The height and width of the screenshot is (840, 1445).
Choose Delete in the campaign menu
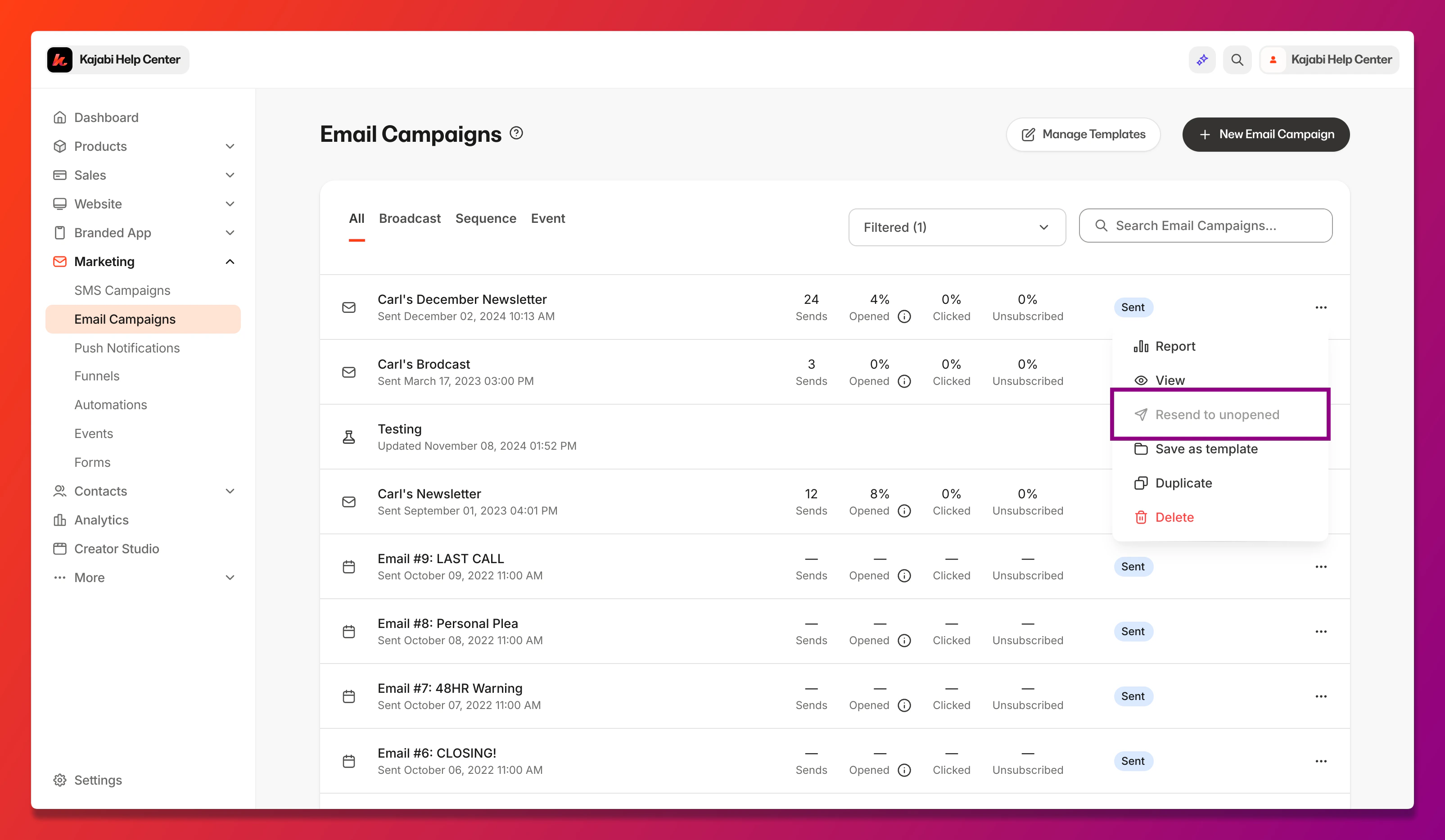click(x=1174, y=517)
